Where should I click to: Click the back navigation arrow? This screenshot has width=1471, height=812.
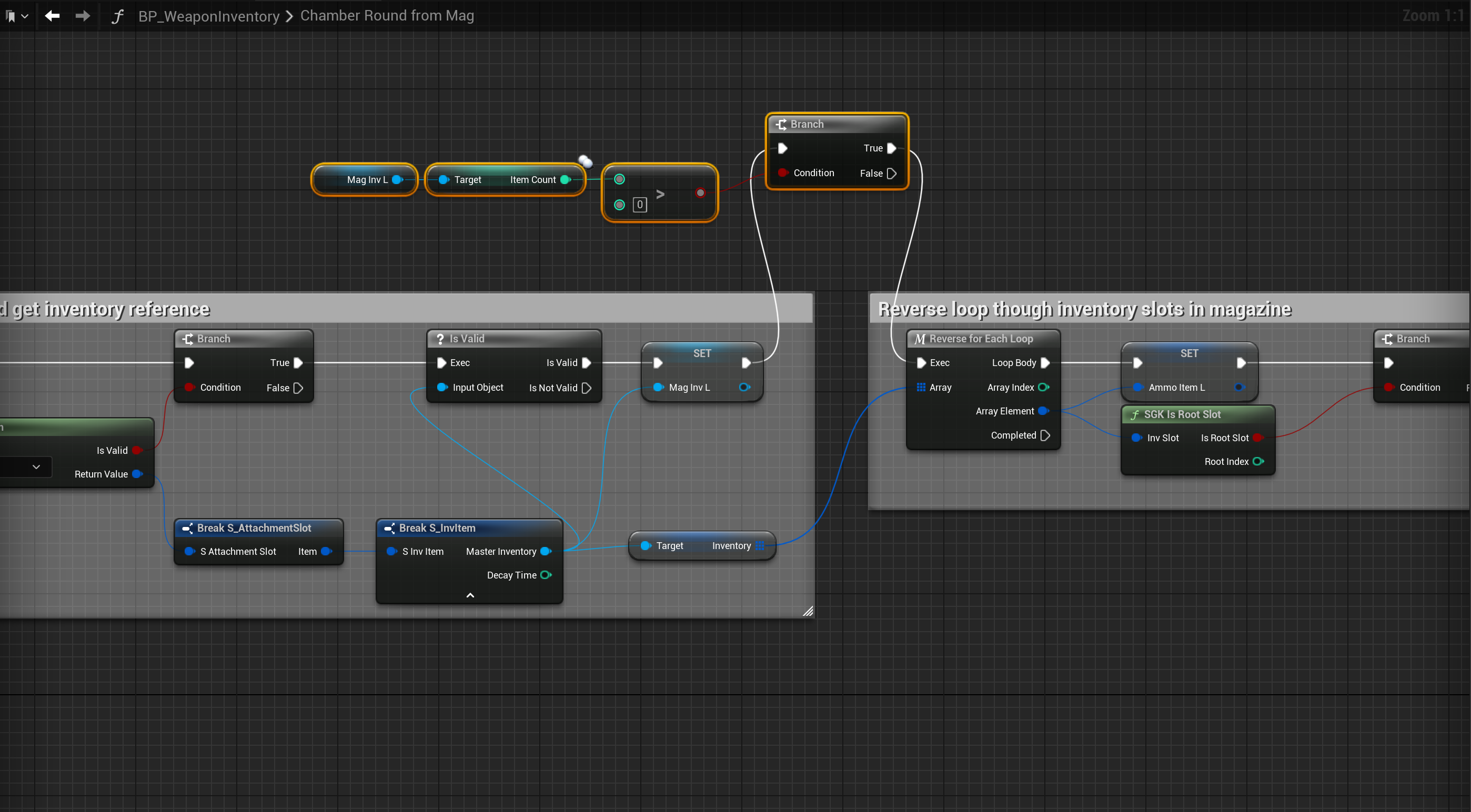pos(52,15)
